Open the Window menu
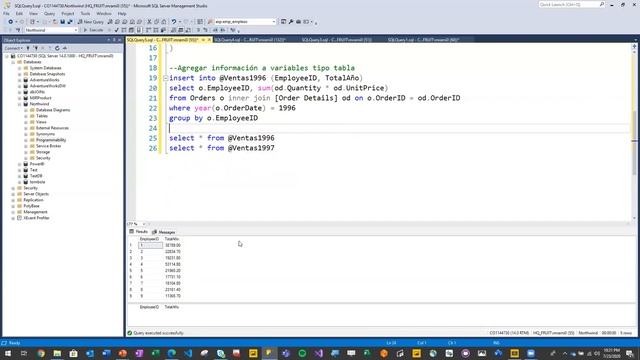 pyautogui.click(x=104, y=13)
